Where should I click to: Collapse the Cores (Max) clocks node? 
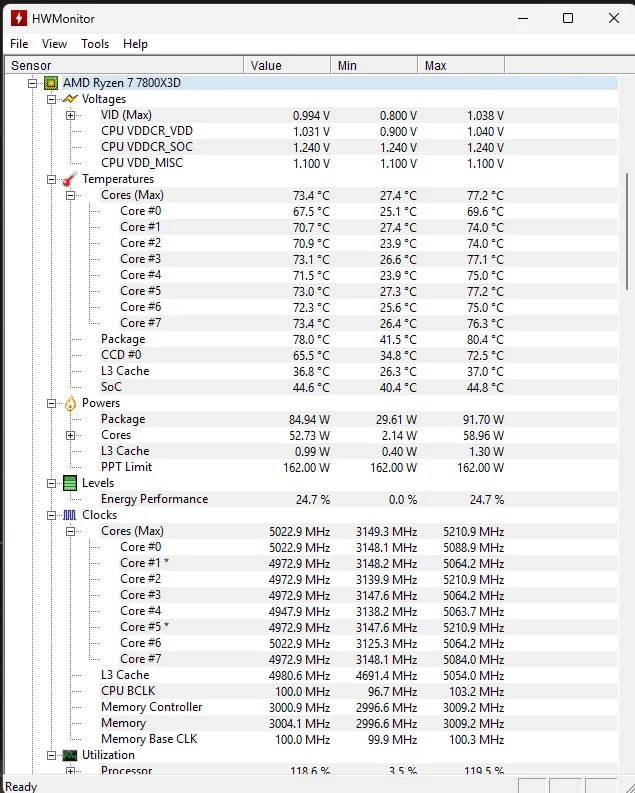pyautogui.click(x=71, y=531)
